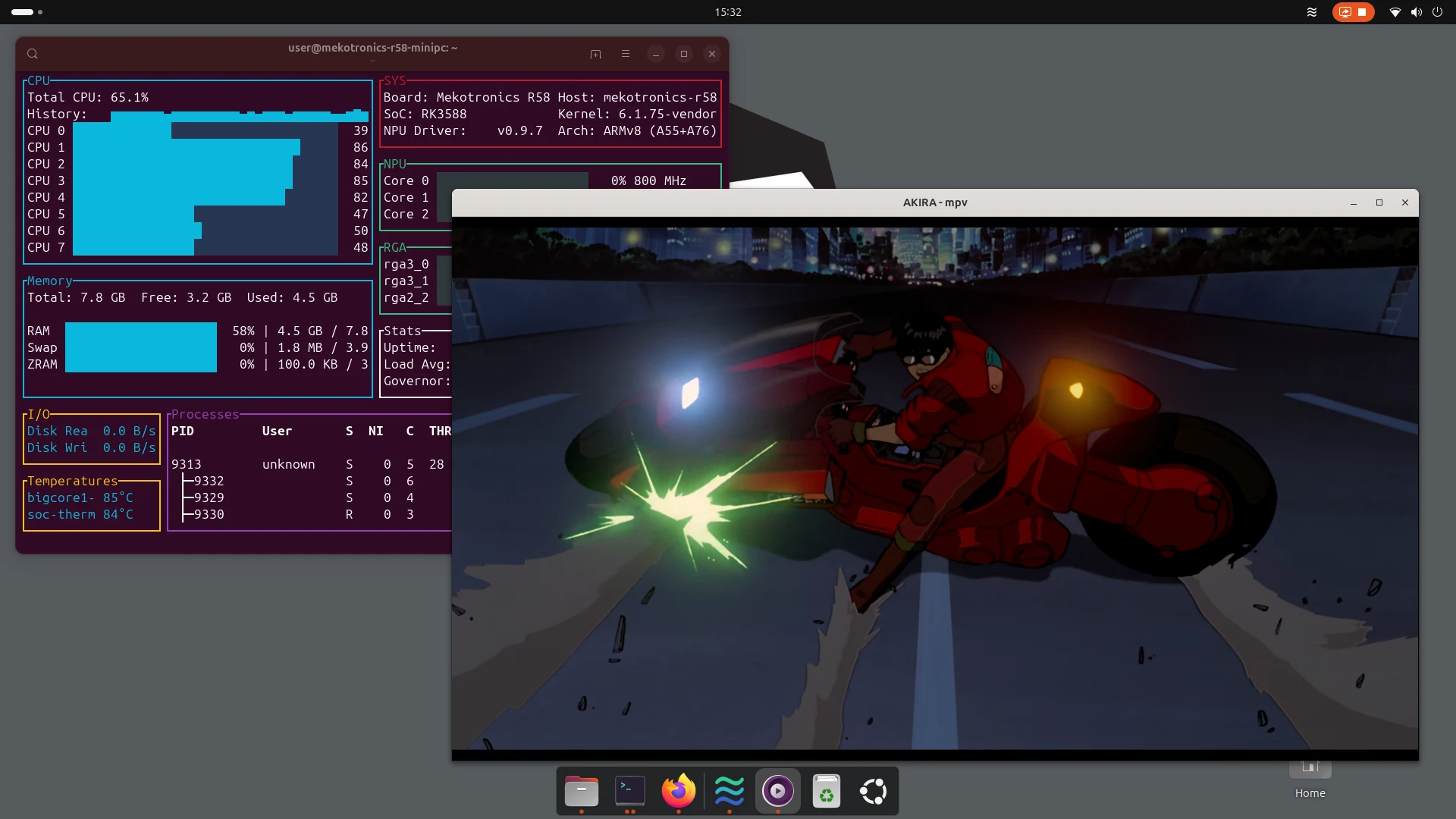This screenshot has width=1456, height=819.
Task: Open the terminal hamburger menu
Action: (x=626, y=54)
